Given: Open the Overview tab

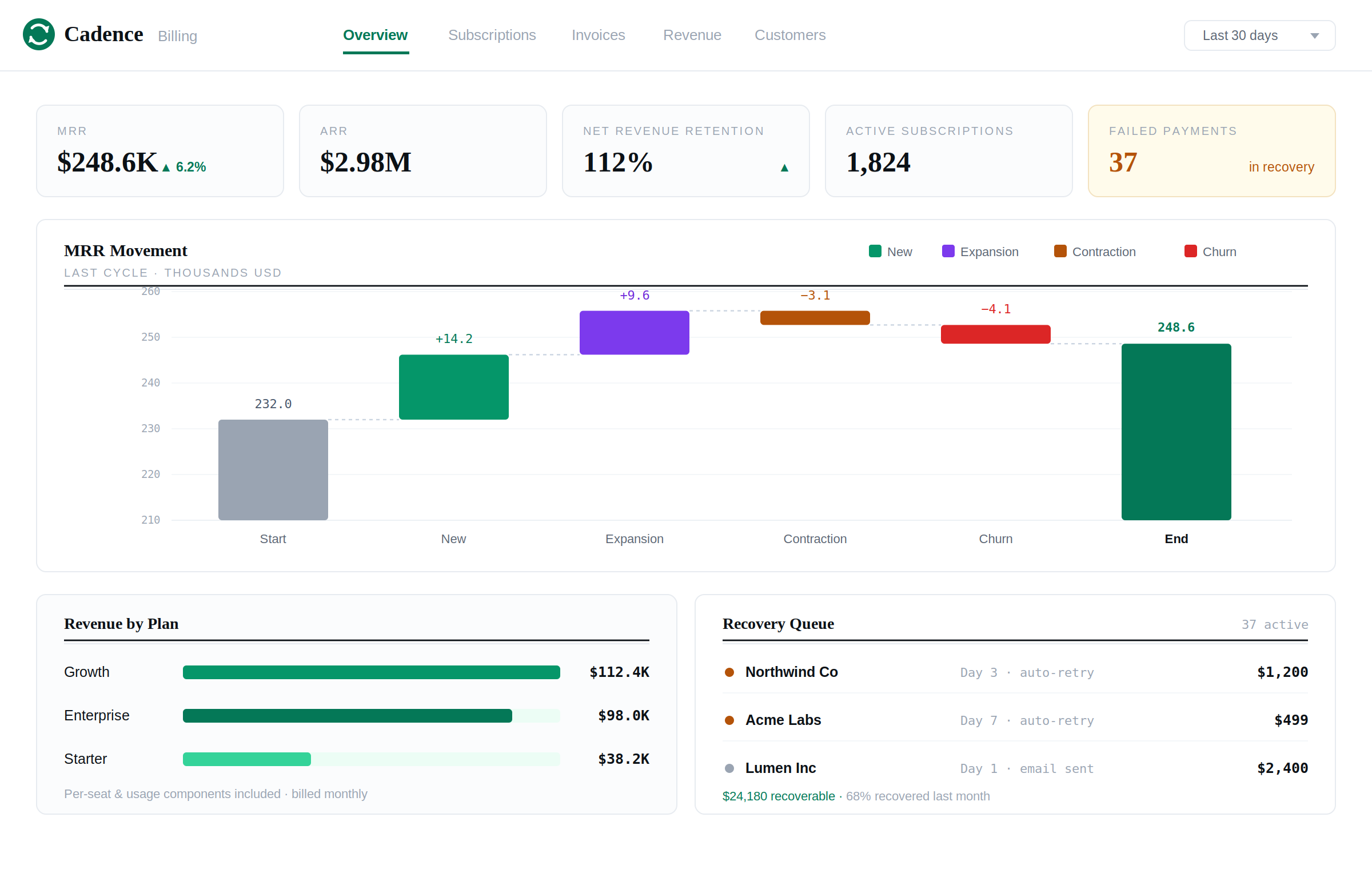Looking at the screenshot, I should tap(376, 35).
